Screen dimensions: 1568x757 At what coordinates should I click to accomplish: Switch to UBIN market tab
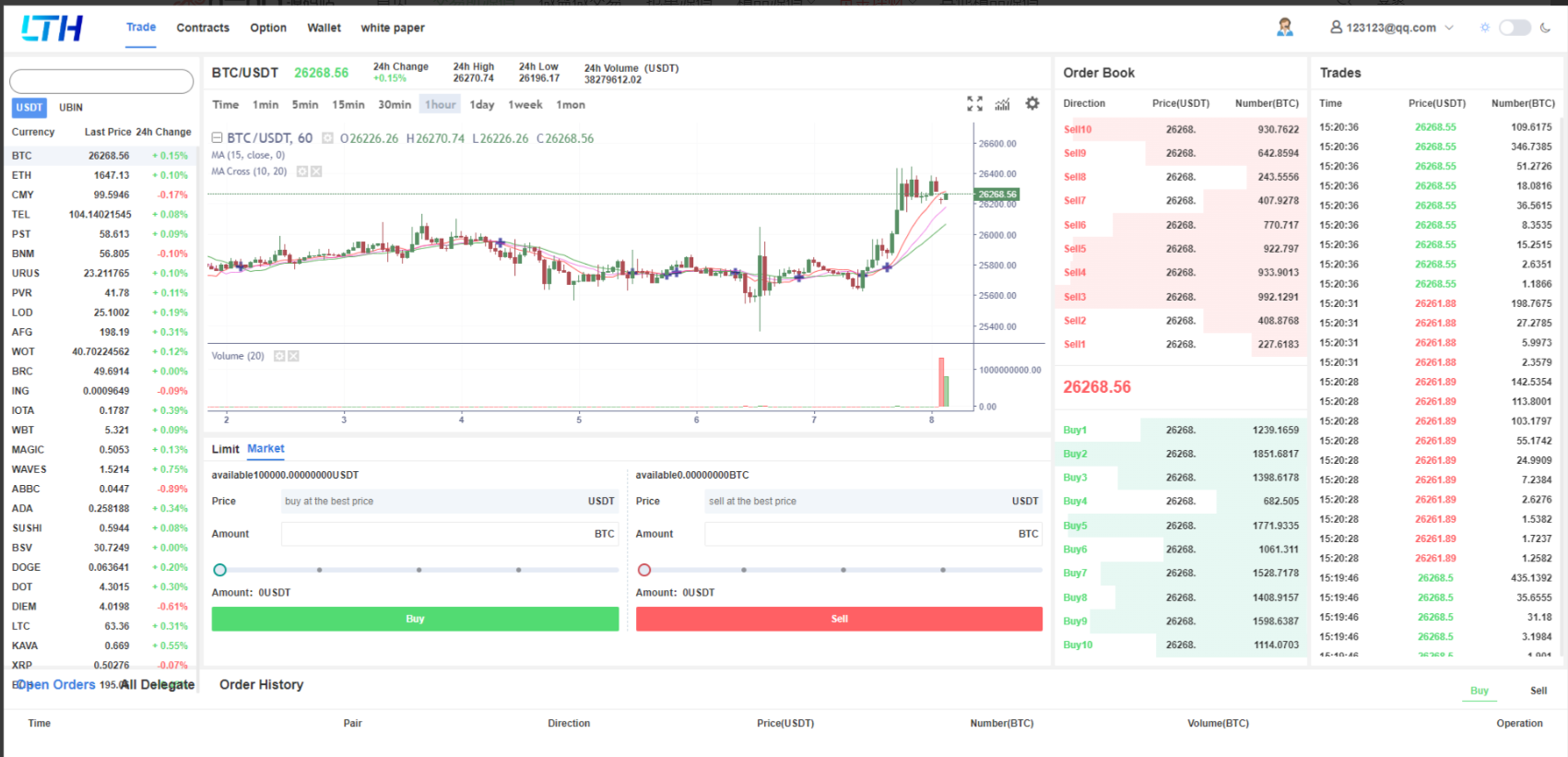pyautogui.click(x=71, y=108)
